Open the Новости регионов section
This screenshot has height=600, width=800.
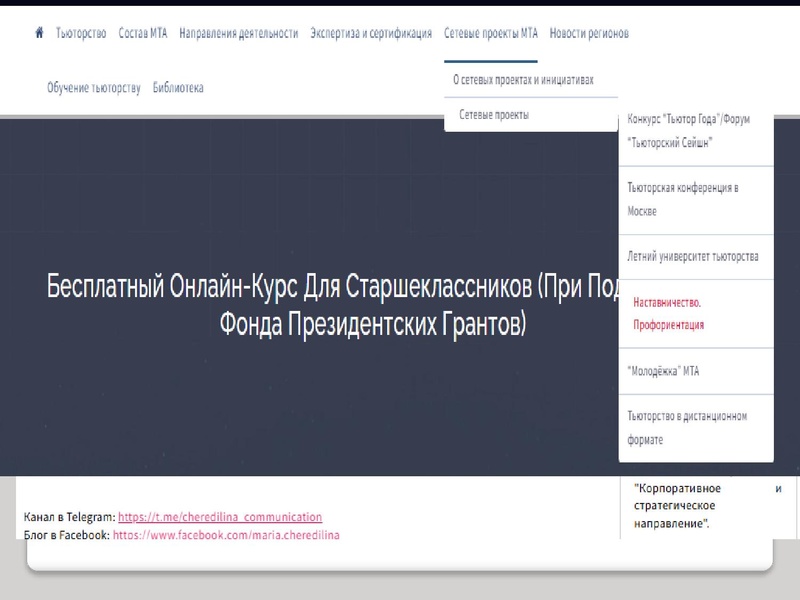point(588,32)
